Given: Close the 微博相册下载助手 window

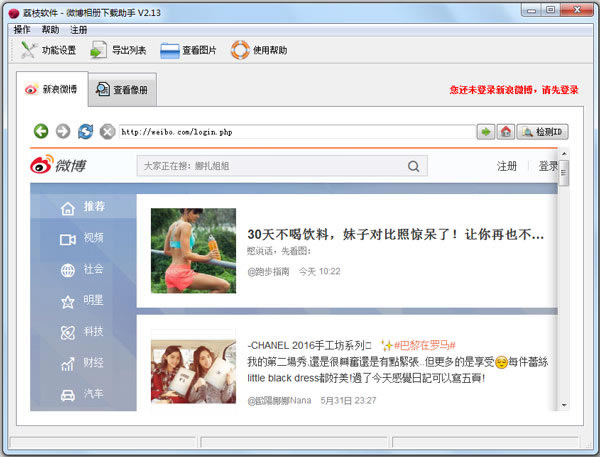Looking at the screenshot, I should [577, 10].
